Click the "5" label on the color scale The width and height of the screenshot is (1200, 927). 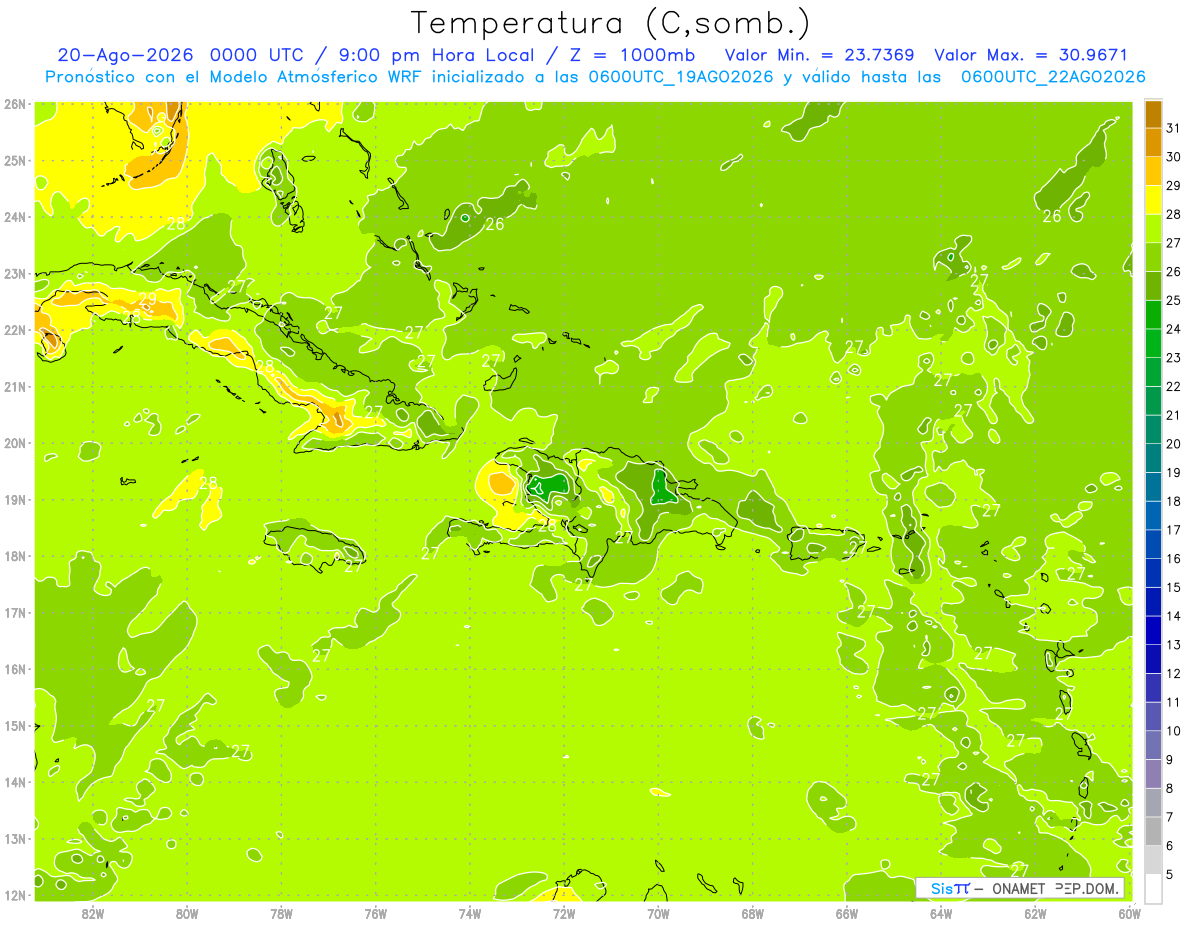[x=1171, y=875]
